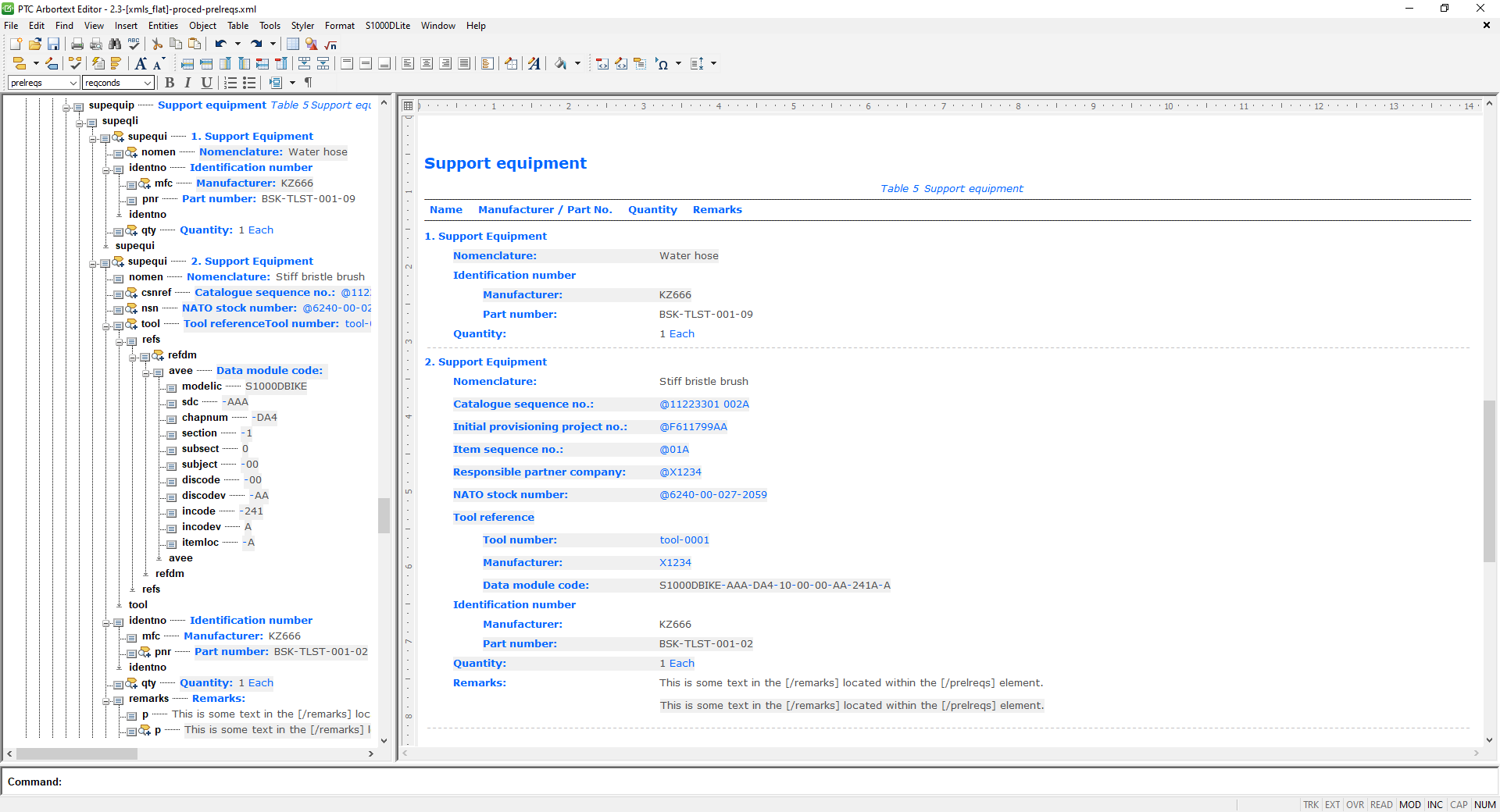This screenshot has height=812, width=1500.
Task: Insert an equation with the square root icon
Action: pyautogui.click(x=330, y=45)
